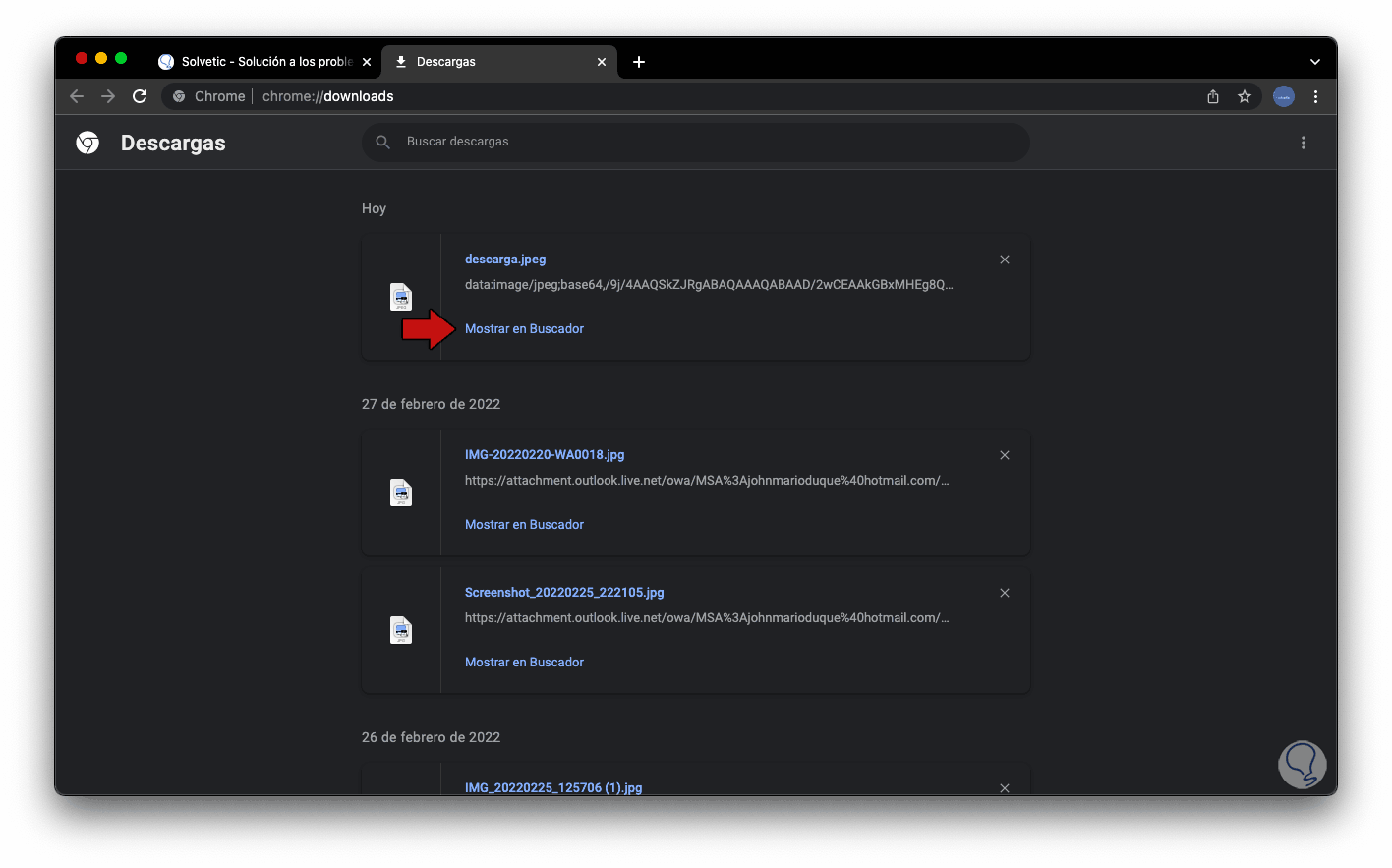Click the Screenshot_20220225_222105.jpg file icon

[401, 630]
